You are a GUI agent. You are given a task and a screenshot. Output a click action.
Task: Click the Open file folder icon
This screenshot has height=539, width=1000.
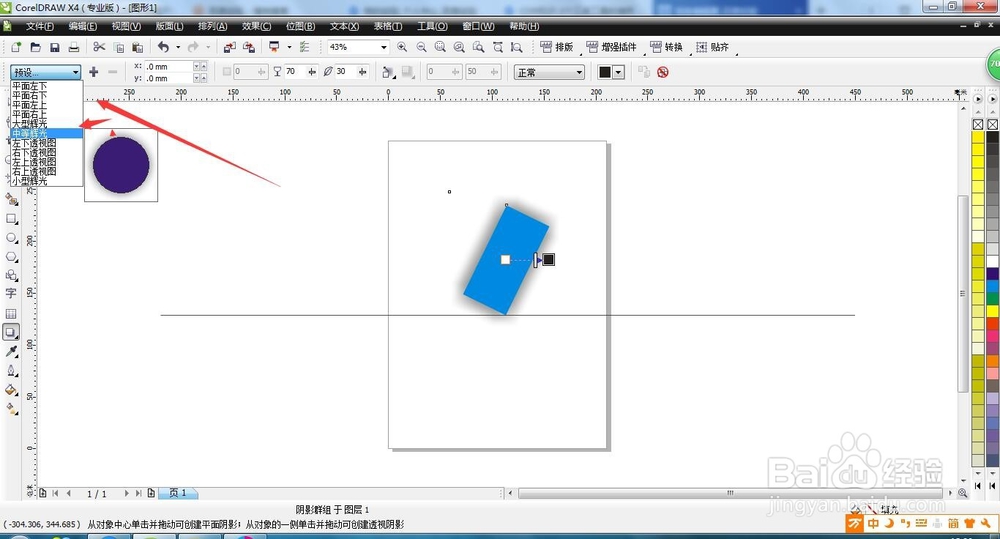tap(35, 47)
